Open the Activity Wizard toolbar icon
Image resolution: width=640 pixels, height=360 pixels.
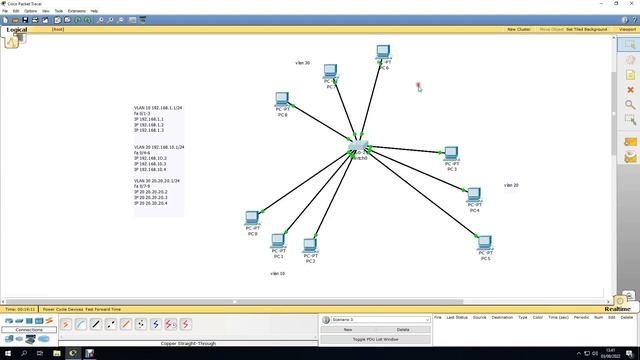pyautogui.click(x=45, y=20)
